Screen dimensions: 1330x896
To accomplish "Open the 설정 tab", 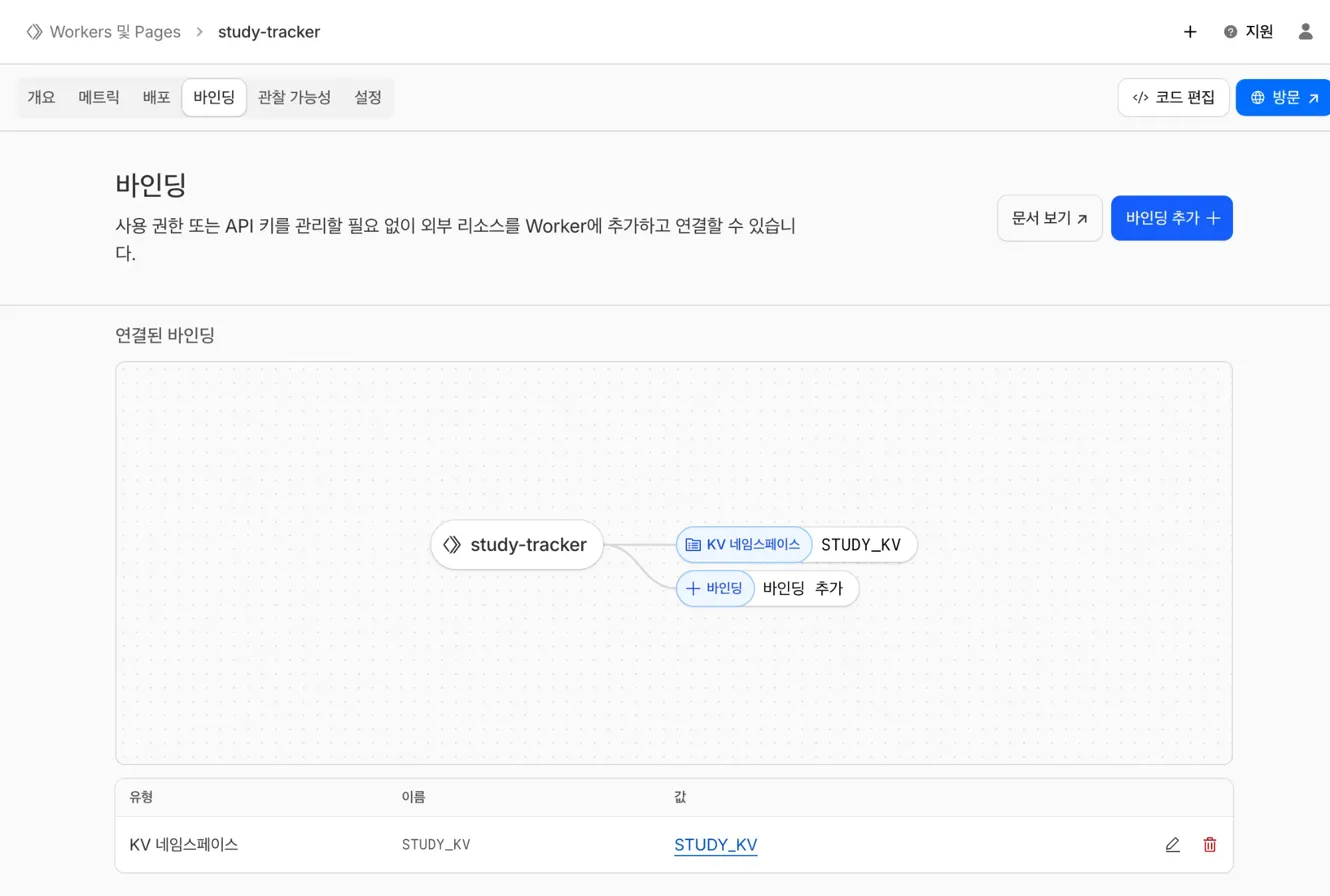I will pyautogui.click(x=368, y=98).
